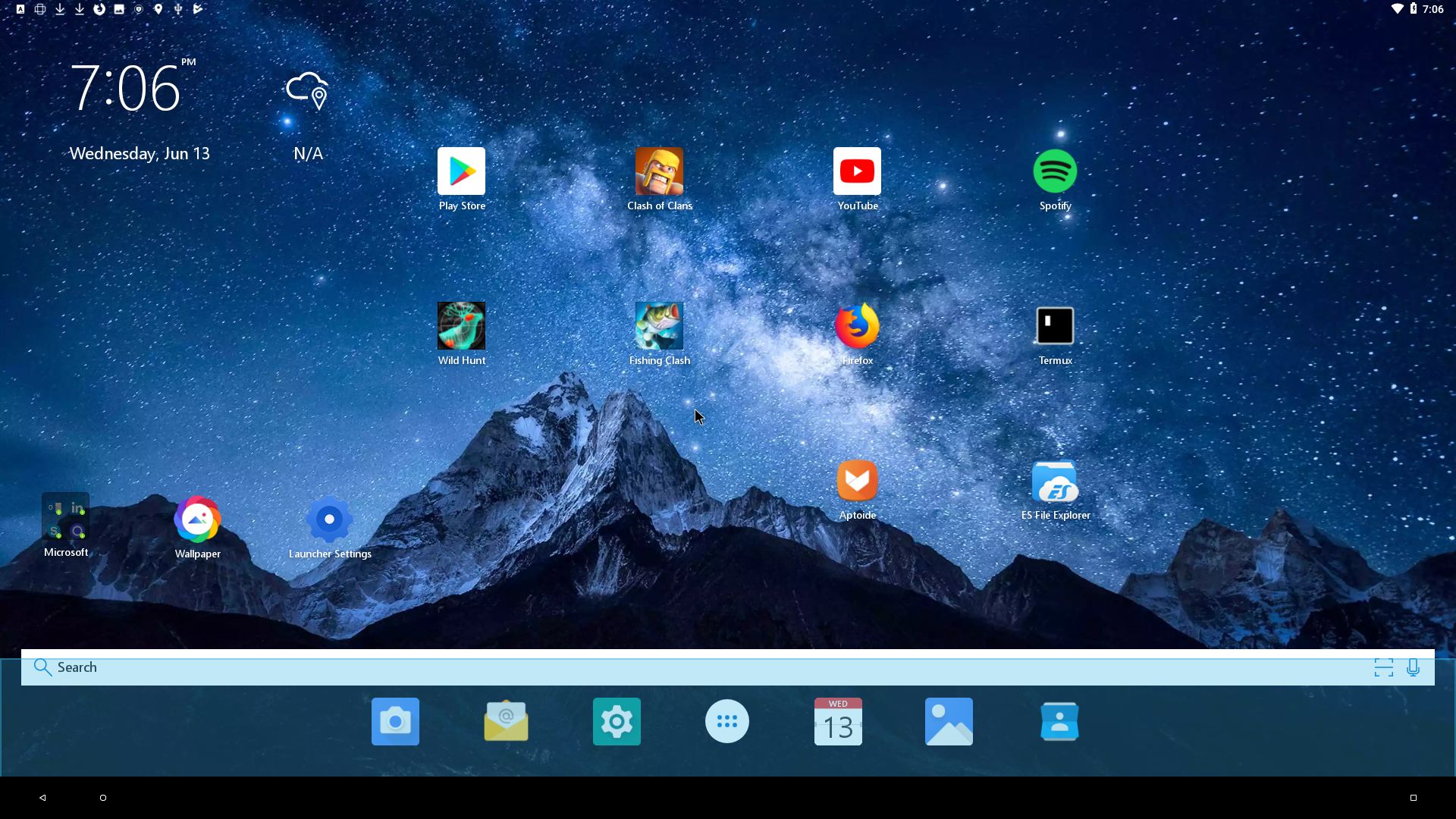
Task: Click the Firefox notification icon in status bar
Action: 99,9
